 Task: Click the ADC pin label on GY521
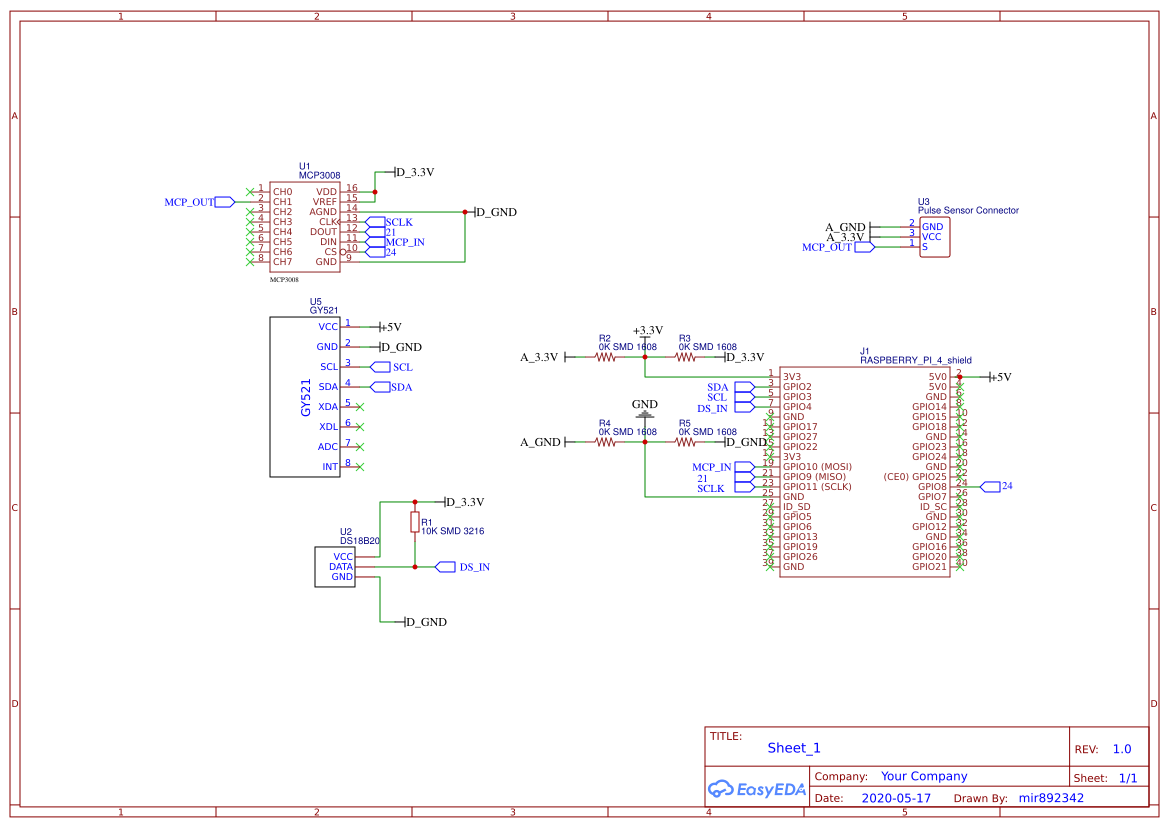tap(327, 447)
